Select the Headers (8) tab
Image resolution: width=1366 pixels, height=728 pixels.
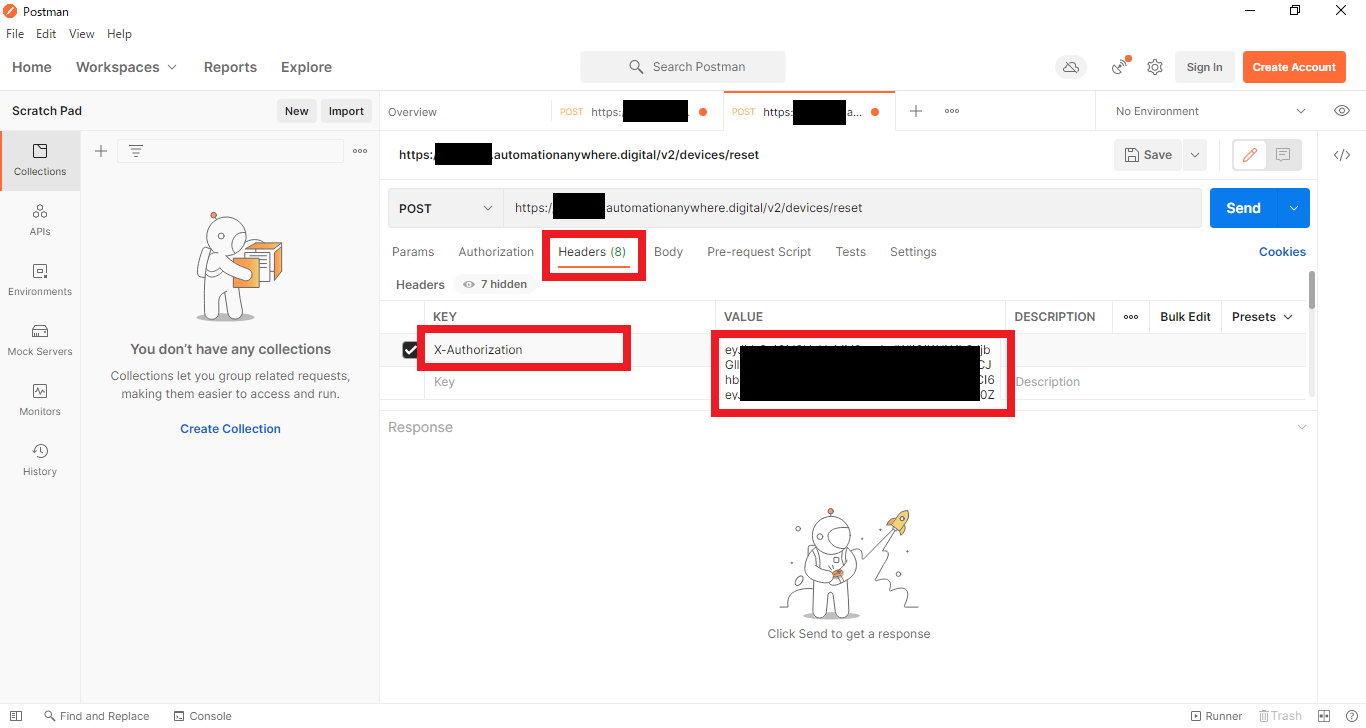592,252
